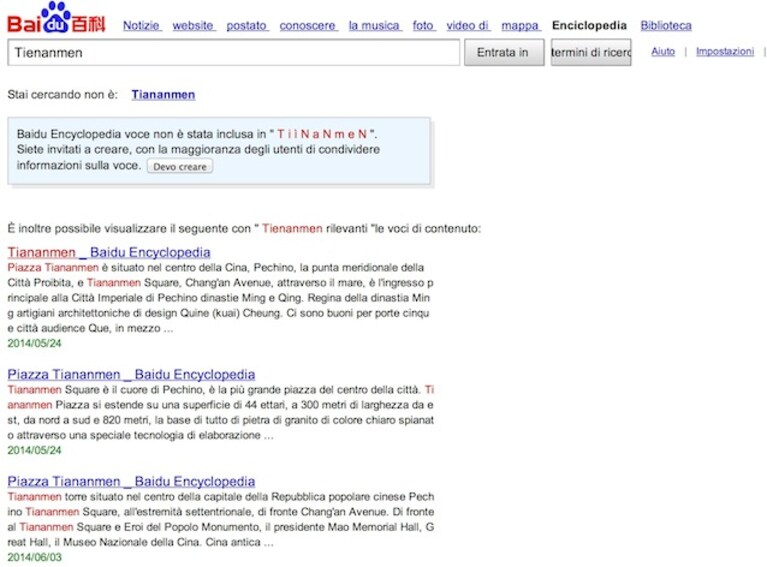Click the Devo creare button

180,166
